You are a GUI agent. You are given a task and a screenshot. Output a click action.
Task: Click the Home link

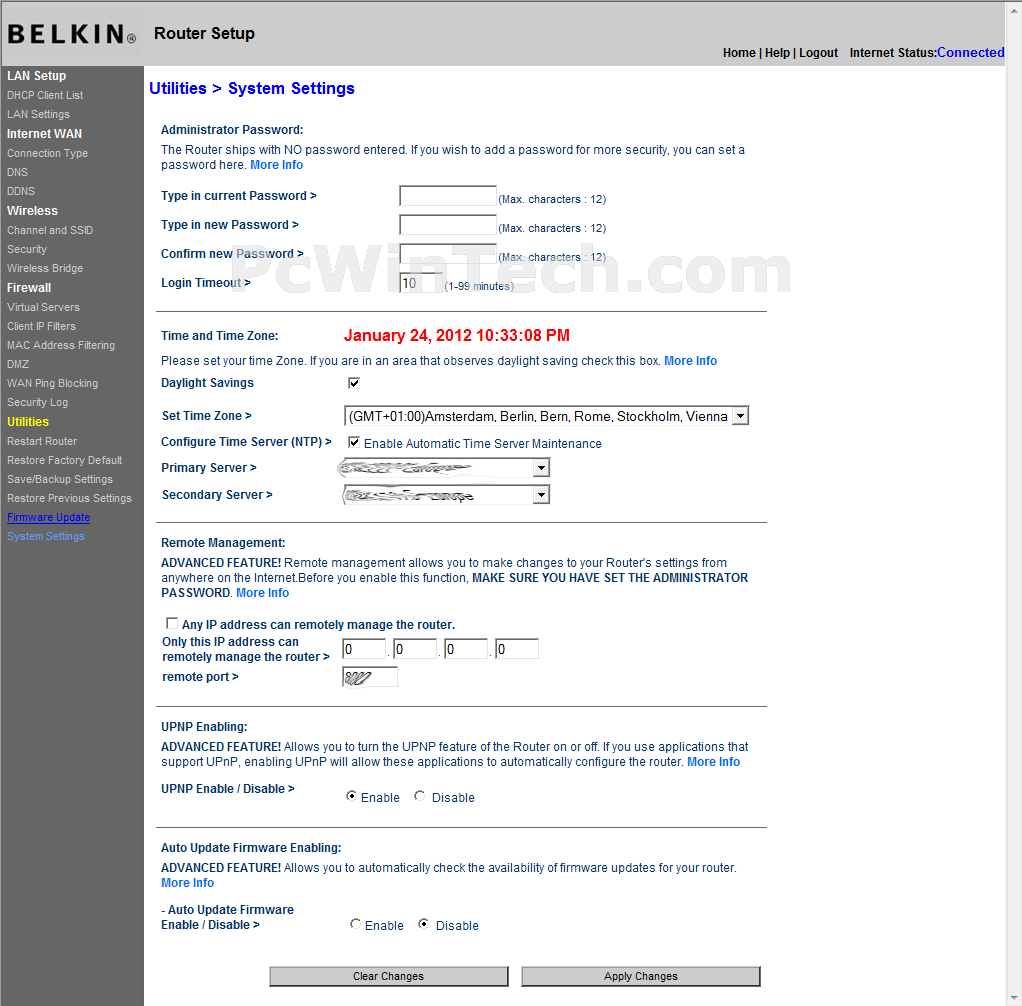click(739, 53)
